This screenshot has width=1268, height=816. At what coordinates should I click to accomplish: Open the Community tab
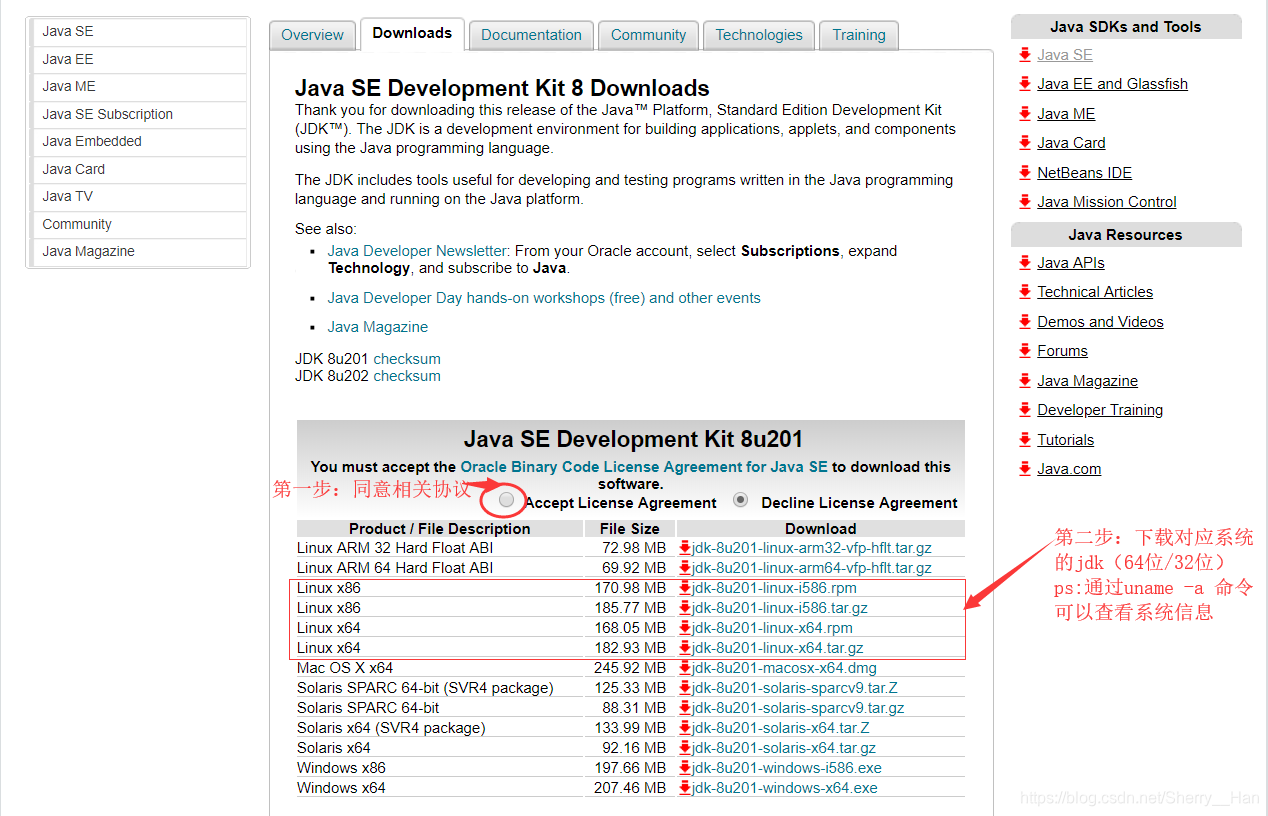coord(648,35)
